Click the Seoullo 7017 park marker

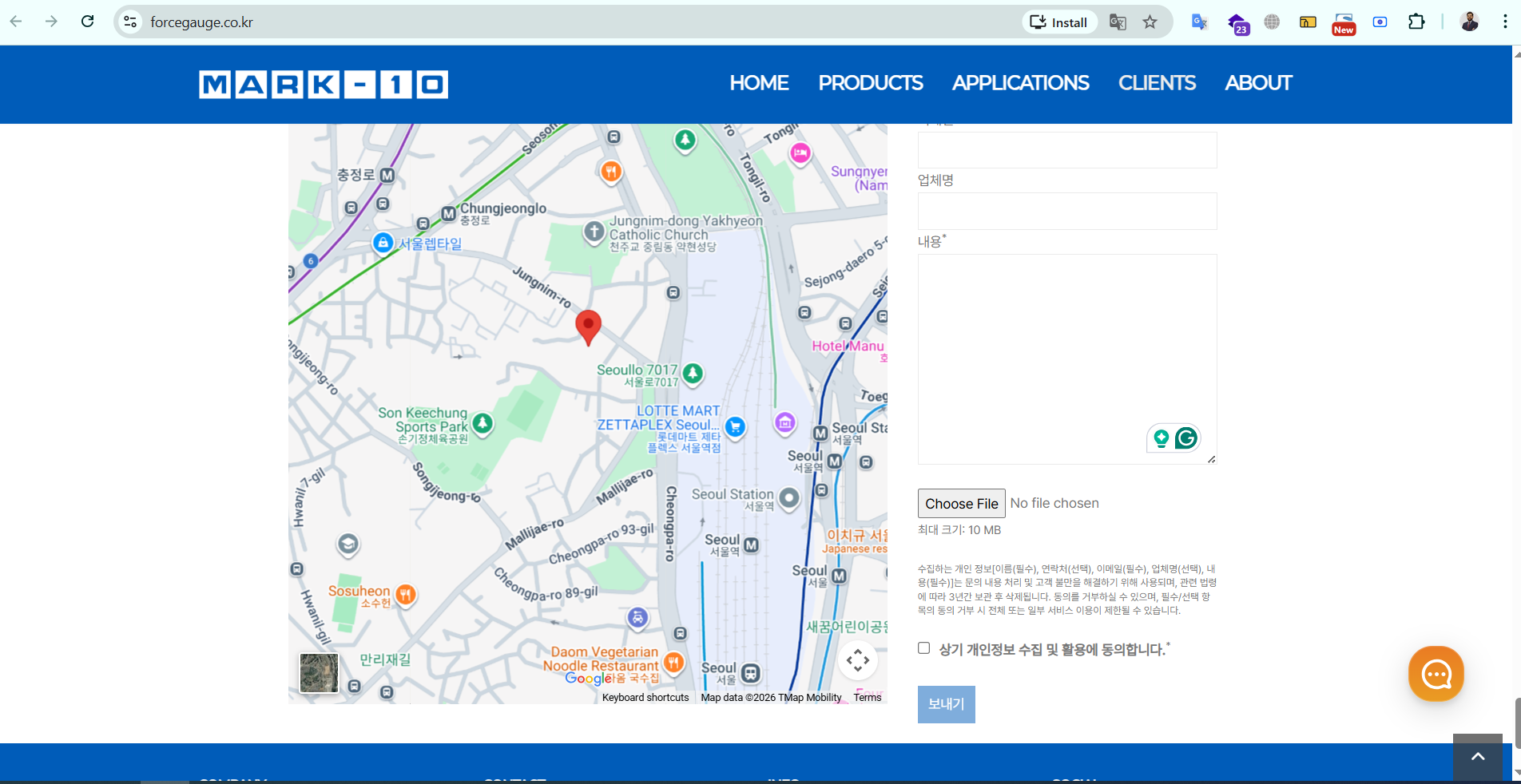[693, 373]
